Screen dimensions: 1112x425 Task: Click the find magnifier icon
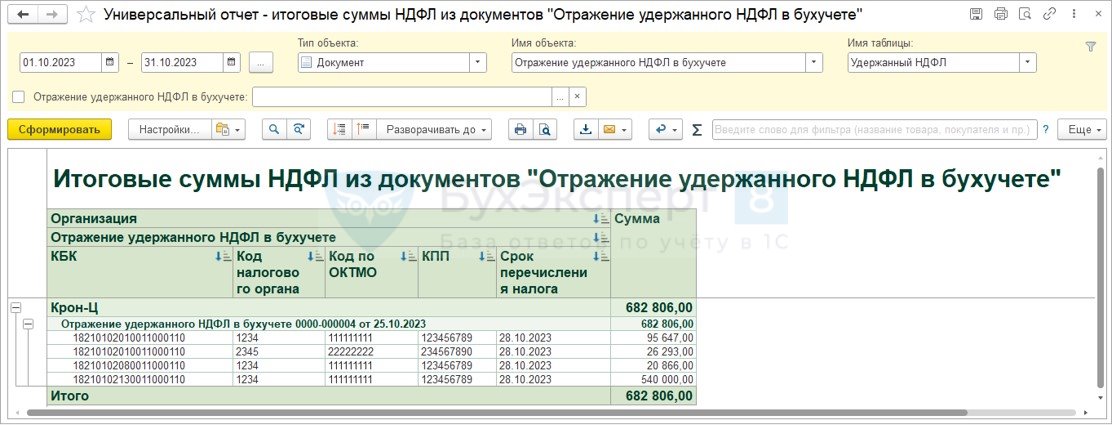(x=274, y=130)
